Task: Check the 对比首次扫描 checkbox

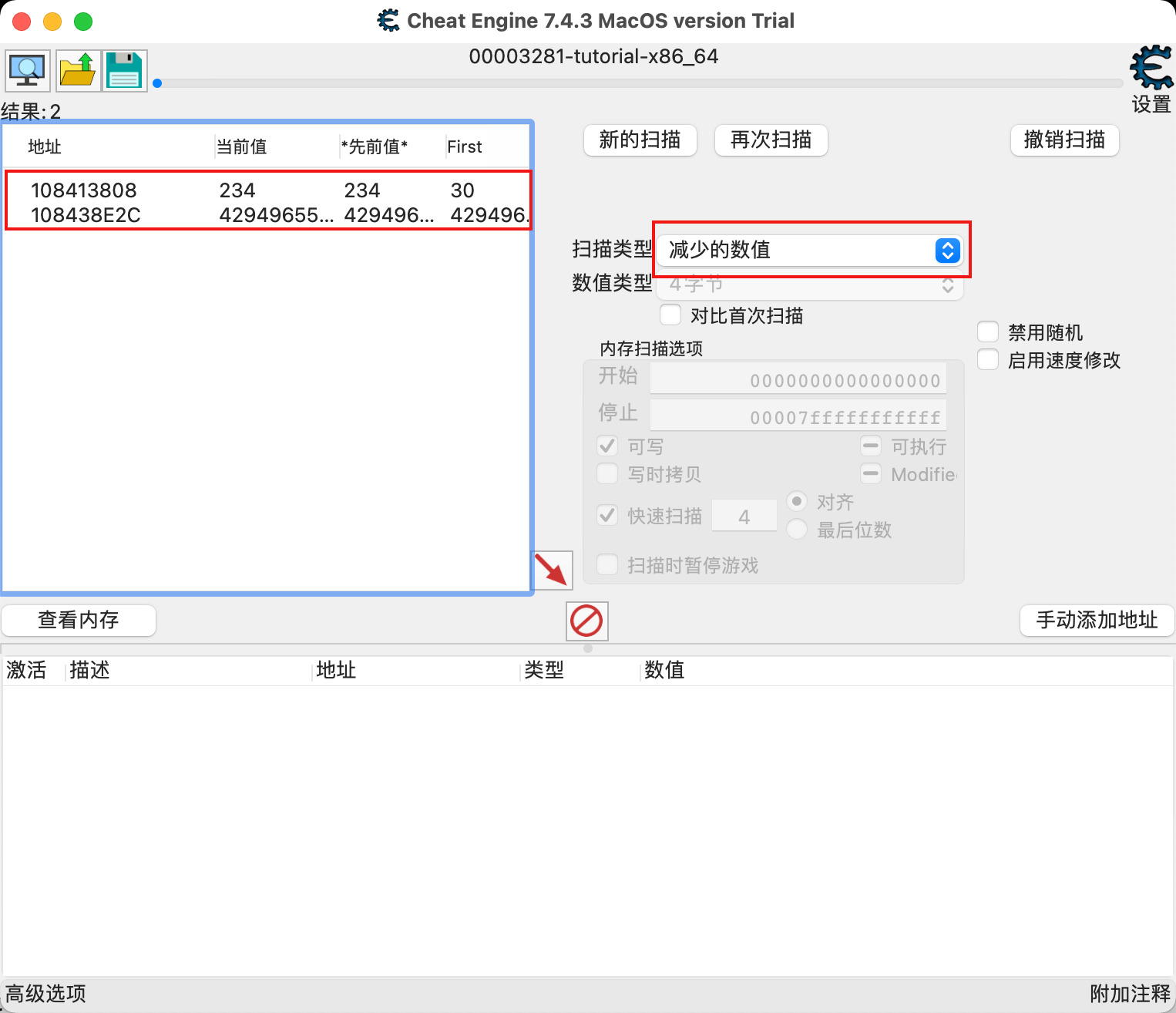Action: tap(670, 315)
